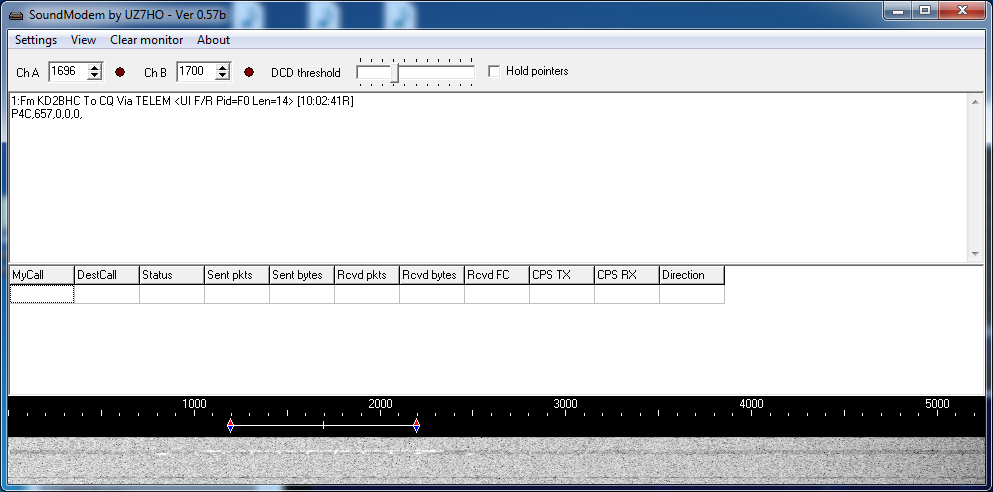Click the CPS RX column header
Screen dimensions: 993x492
click(x=627, y=275)
